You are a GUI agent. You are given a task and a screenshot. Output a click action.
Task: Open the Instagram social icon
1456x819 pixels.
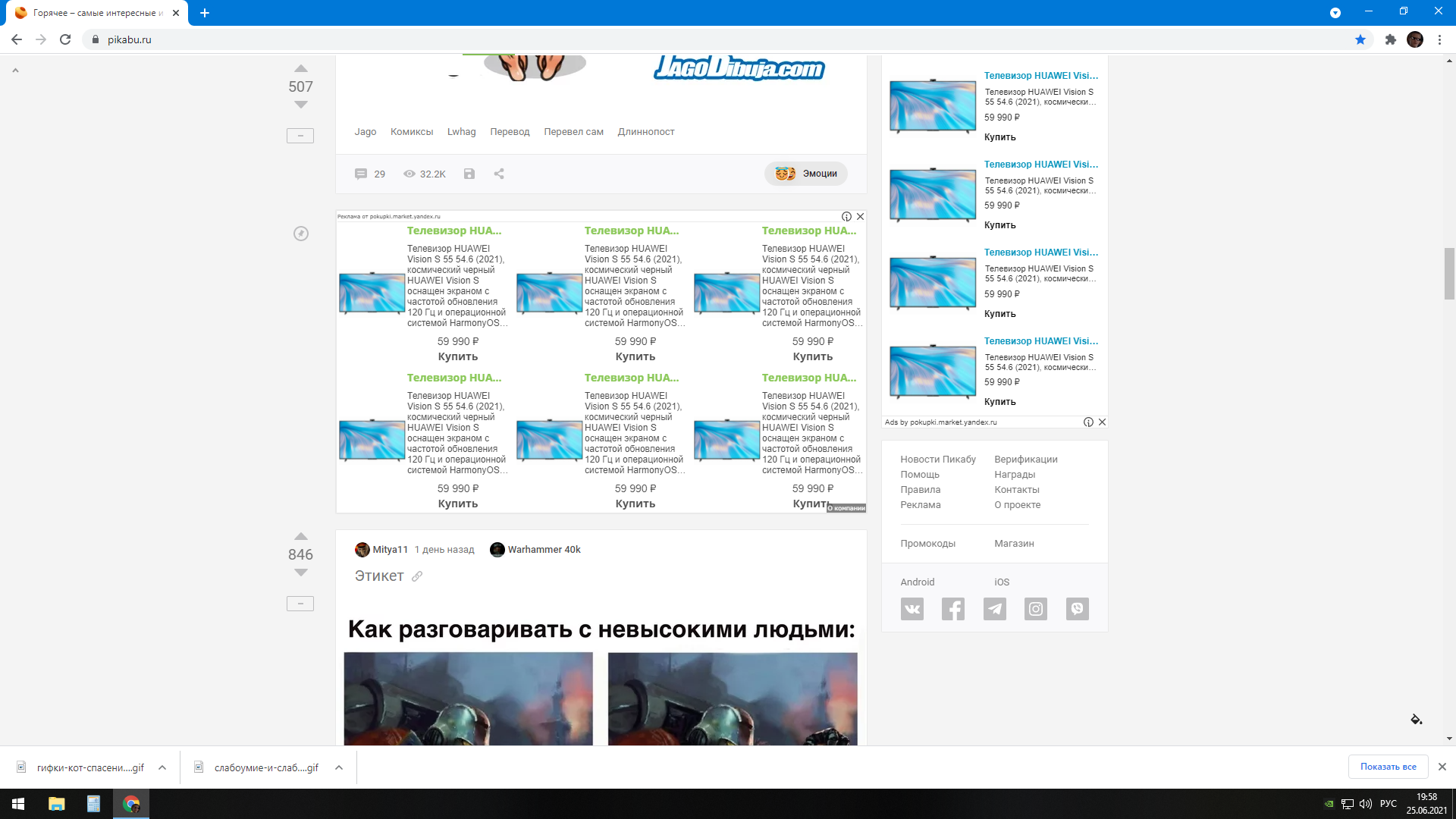(1036, 609)
